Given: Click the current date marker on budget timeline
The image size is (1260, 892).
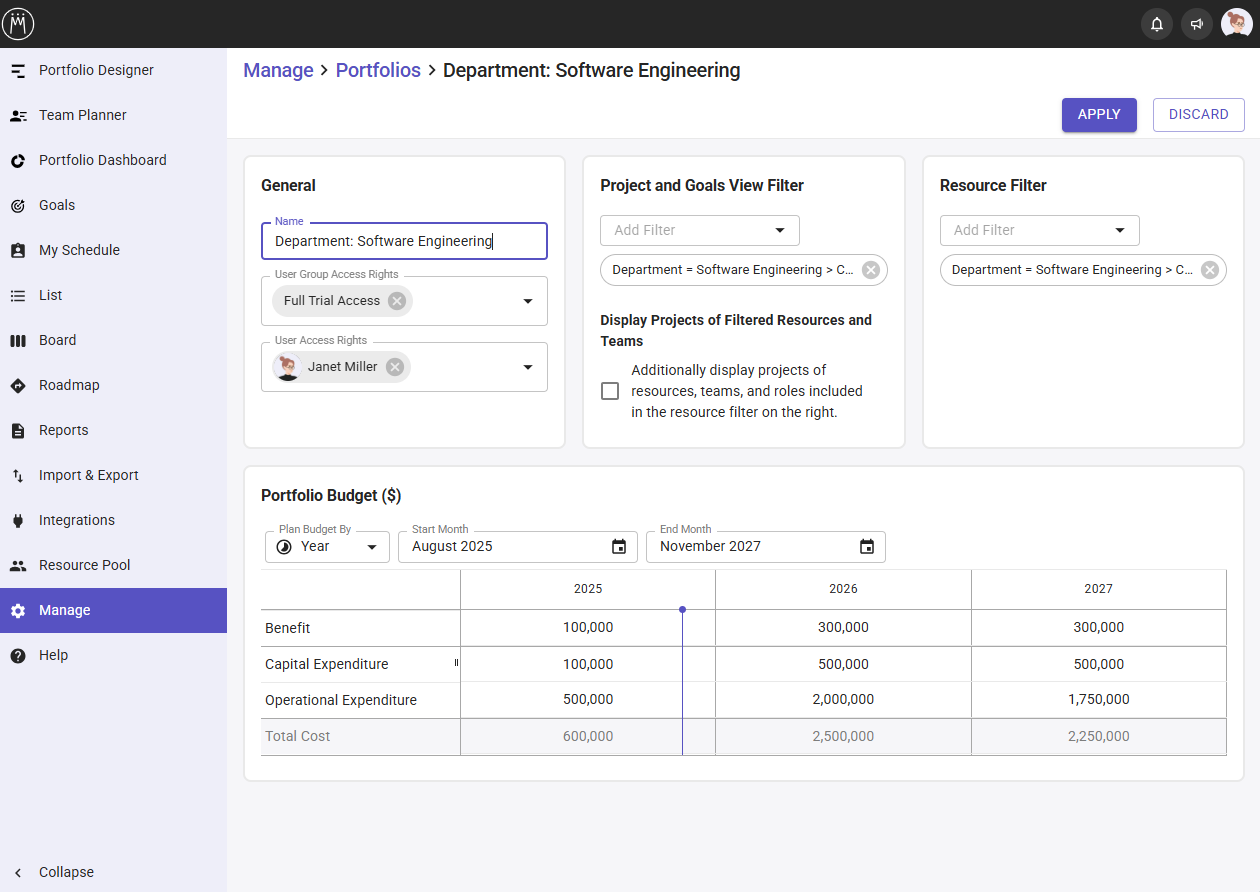Looking at the screenshot, I should pyautogui.click(x=682, y=610).
